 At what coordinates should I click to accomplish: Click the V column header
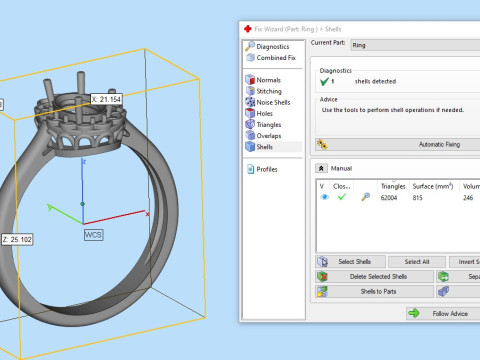coord(322,186)
